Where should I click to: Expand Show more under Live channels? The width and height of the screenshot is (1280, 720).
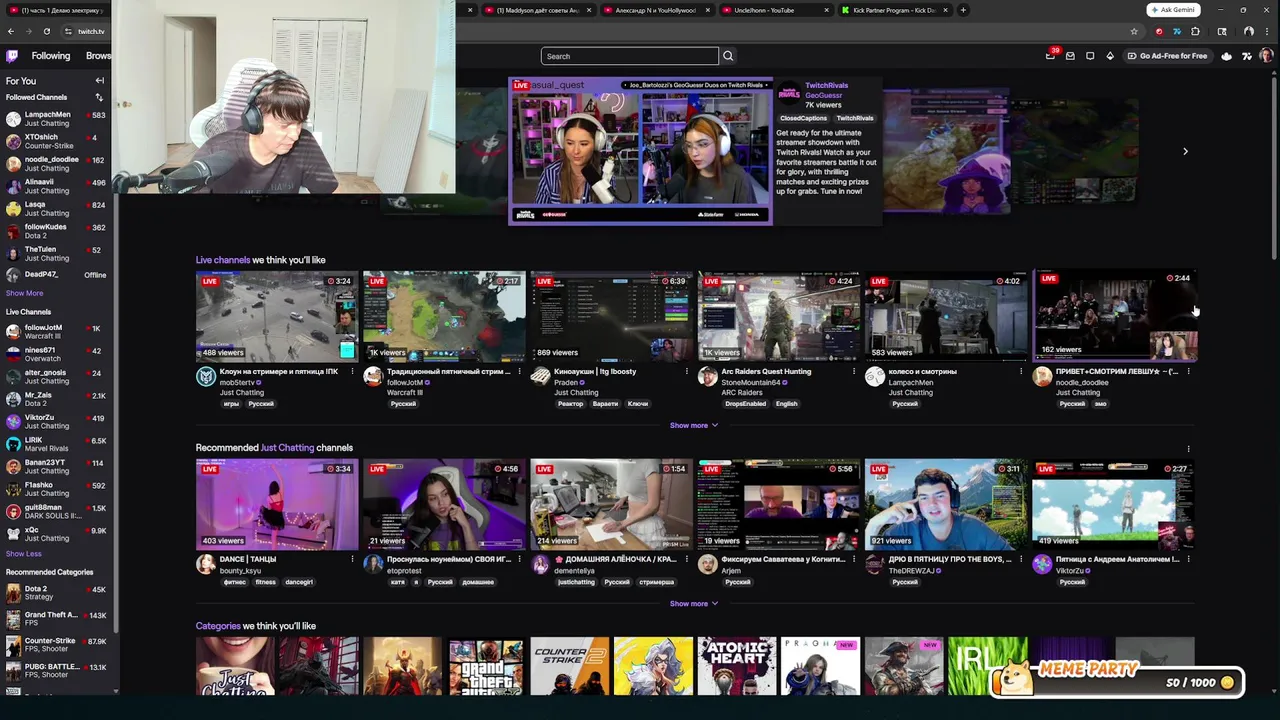point(693,425)
